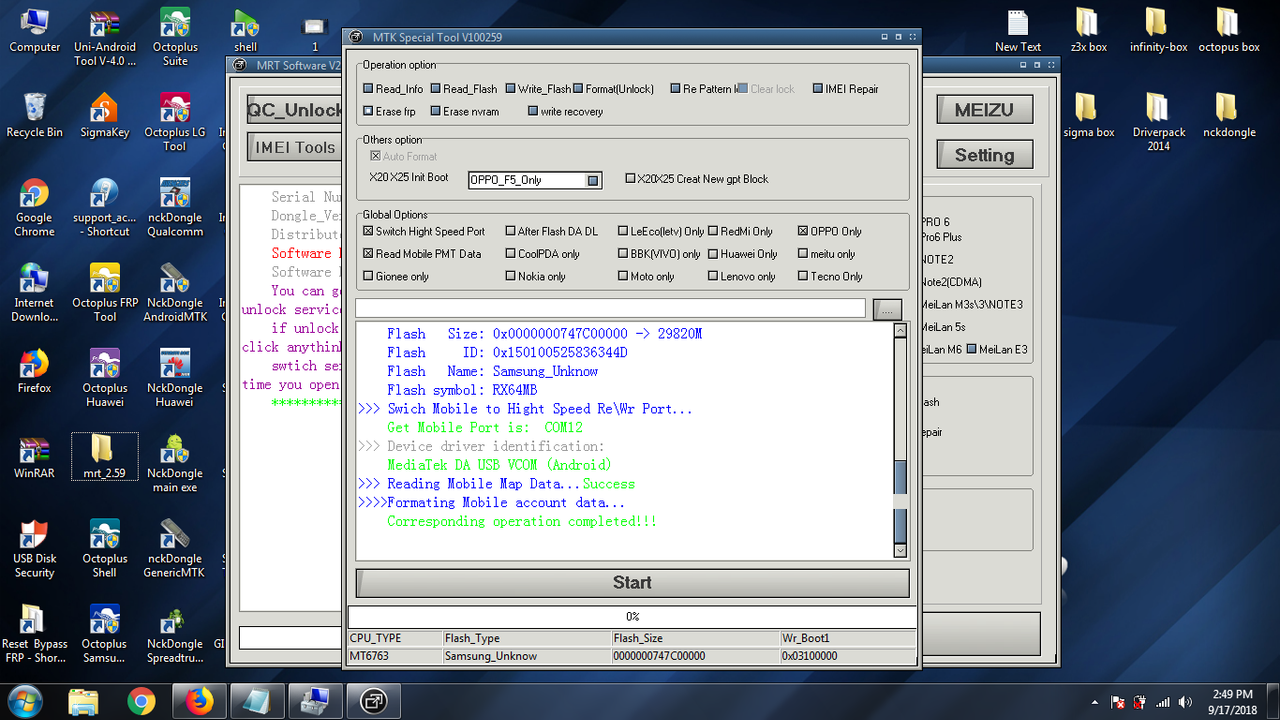Open the Octoplus Huawei shortcut
Screen dimensions: 1280x720
[x=105, y=378]
